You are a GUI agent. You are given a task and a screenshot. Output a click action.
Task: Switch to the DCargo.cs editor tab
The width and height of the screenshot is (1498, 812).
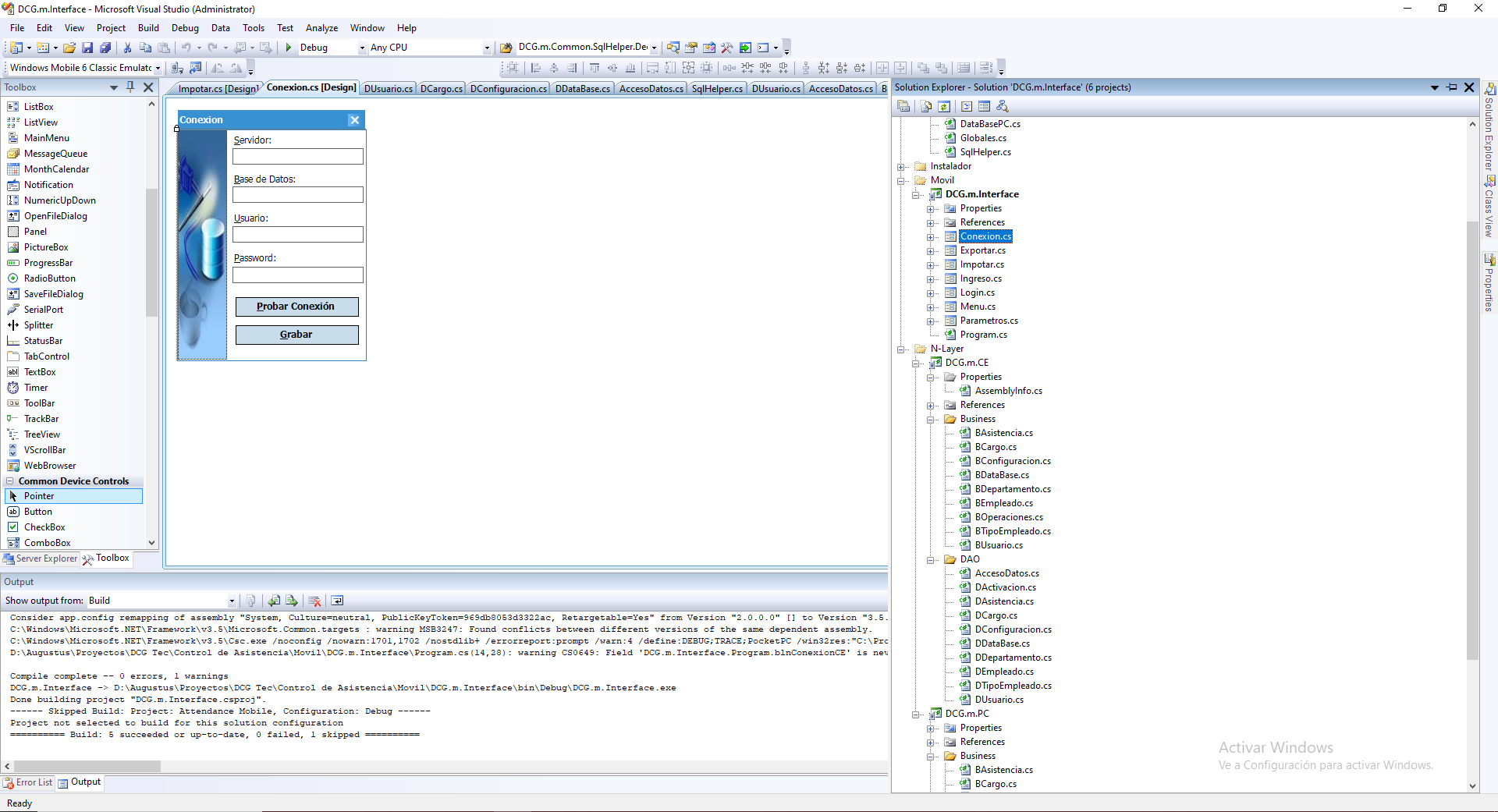(441, 89)
